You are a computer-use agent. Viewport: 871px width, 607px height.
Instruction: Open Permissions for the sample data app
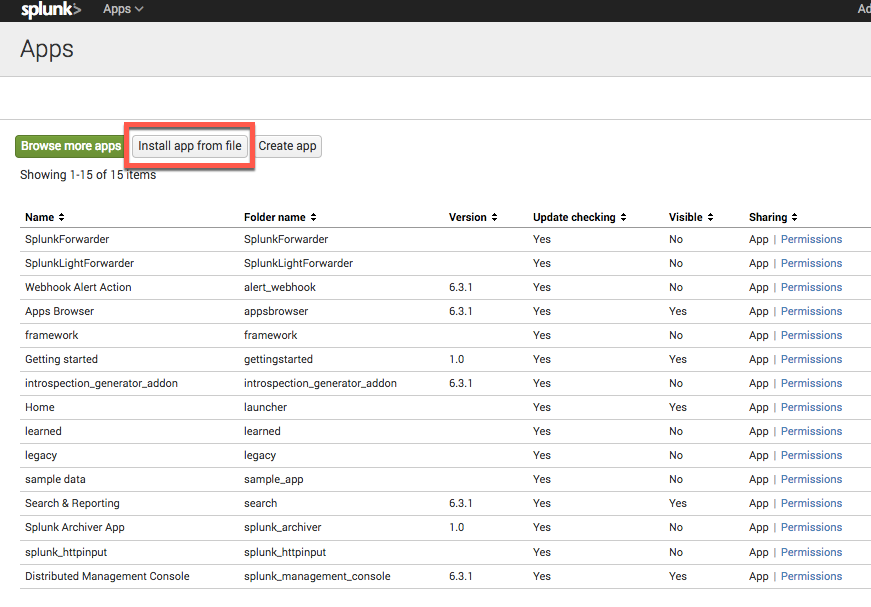[x=811, y=479]
